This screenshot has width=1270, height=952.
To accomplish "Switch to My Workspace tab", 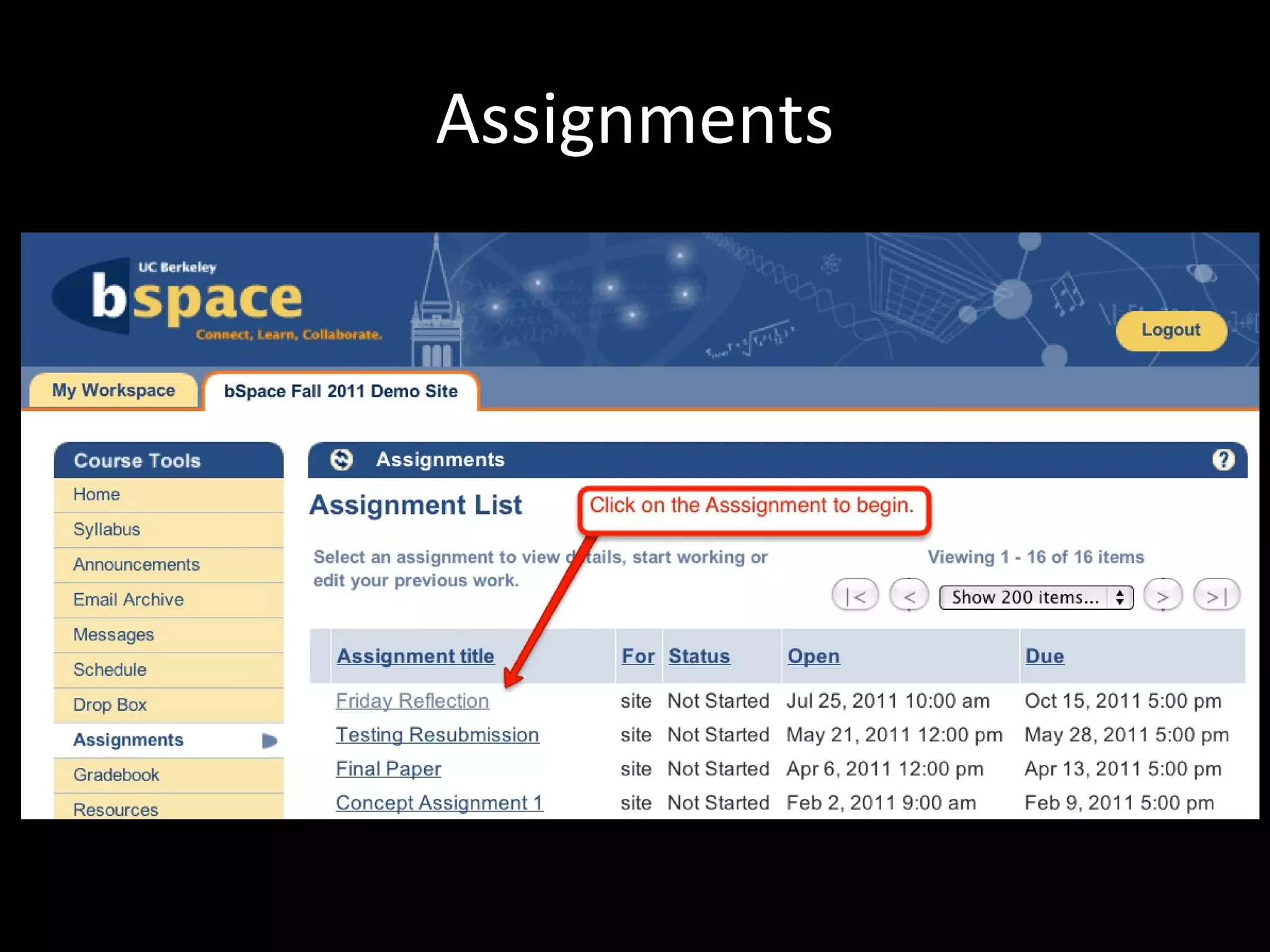I will 113,390.
